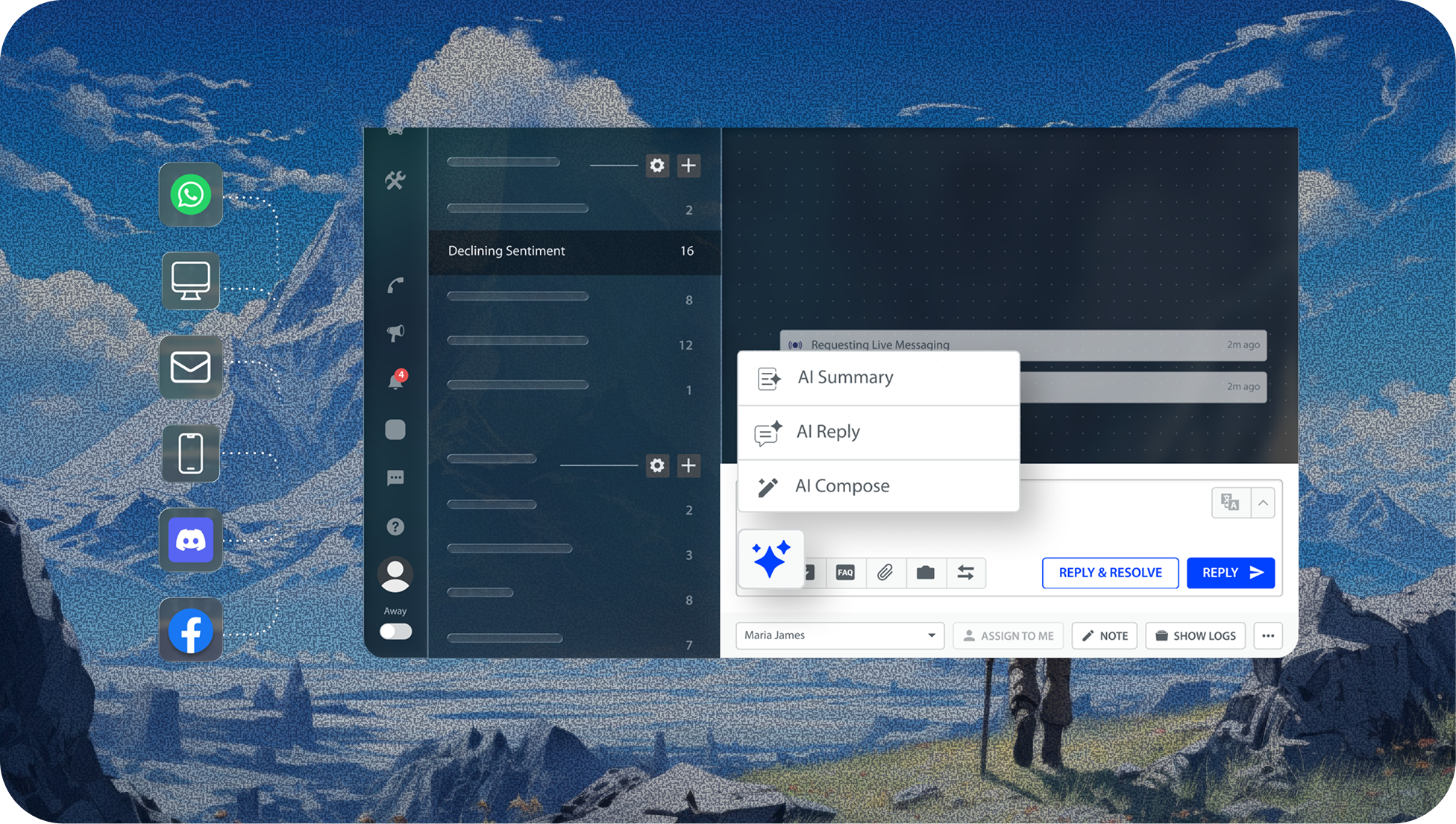The image size is (1456, 824).
Task: Click the AI sparkle assistant button
Action: (x=771, y=559)
